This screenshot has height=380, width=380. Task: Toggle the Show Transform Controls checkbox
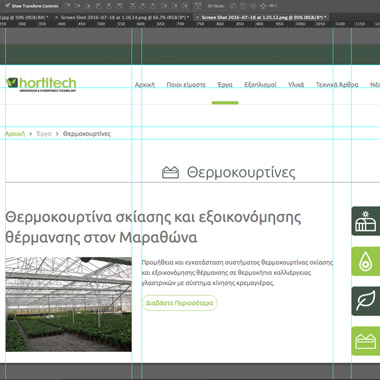click(x=7, y=6)
